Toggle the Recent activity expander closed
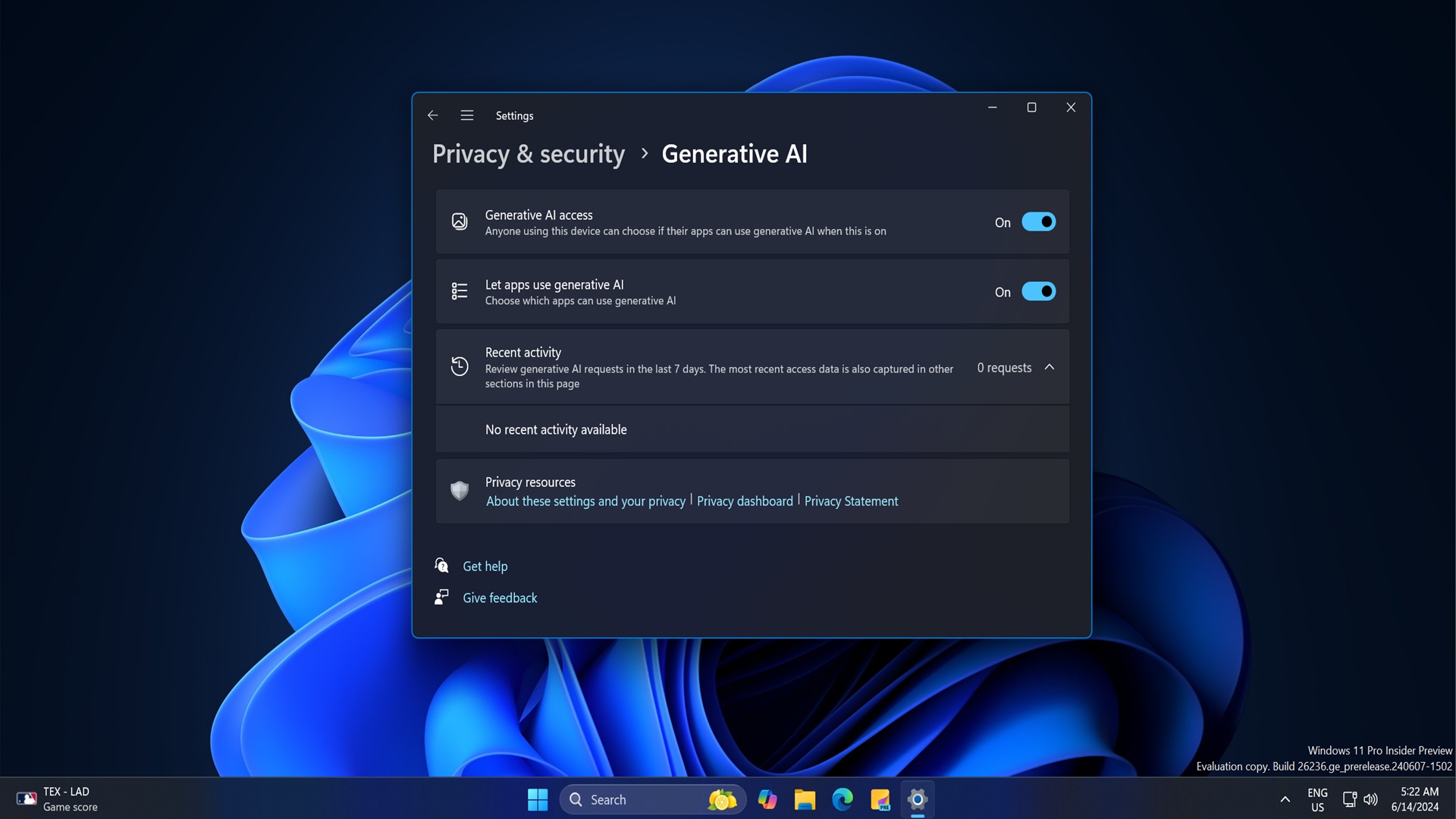The image size is (1456, 819). coord(1049,367)
